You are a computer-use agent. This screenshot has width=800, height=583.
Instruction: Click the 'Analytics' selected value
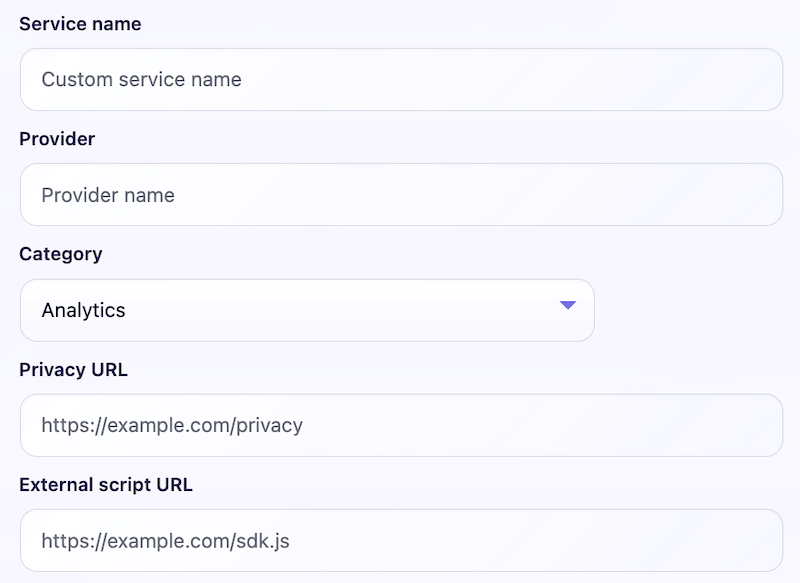84,310
